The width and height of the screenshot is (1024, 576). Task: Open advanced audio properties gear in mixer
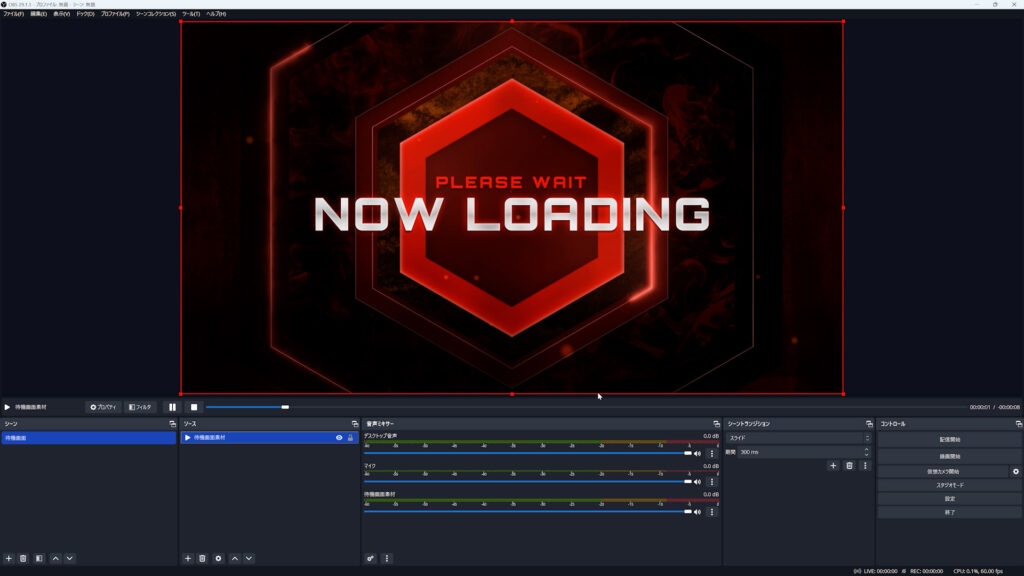pyautogui.click(x=370, y=558)
